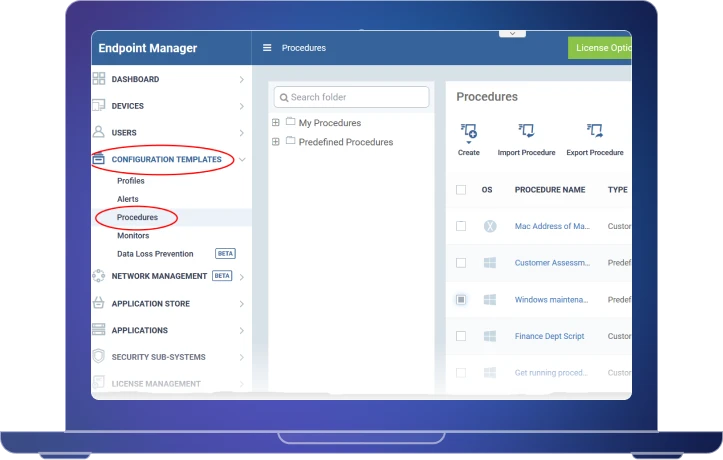Screen dimensions: 723x460
Task: Tick the select-all checkbox in table header
Action: [461, 190]
